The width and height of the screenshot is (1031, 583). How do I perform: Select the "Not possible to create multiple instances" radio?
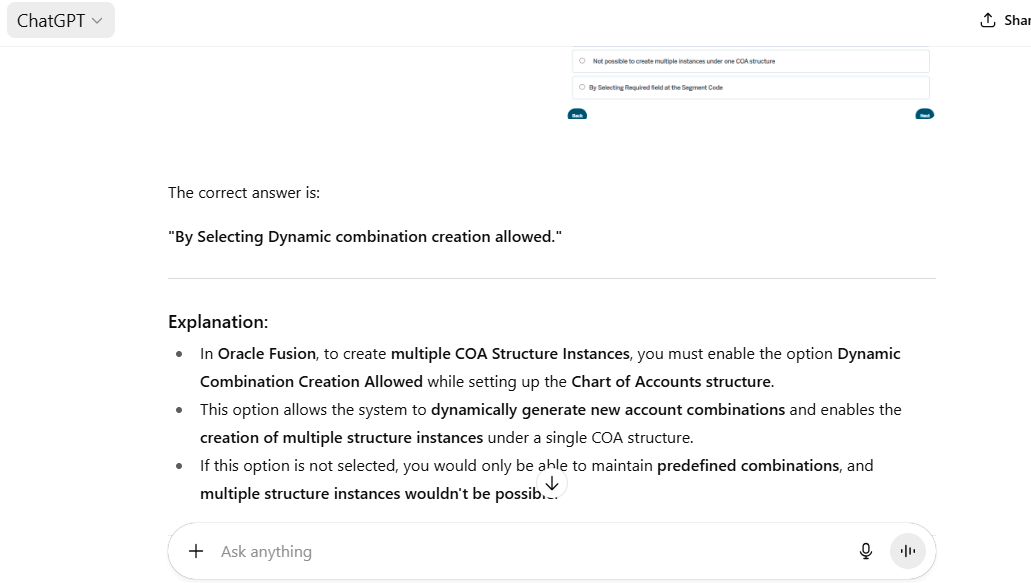(582, 61)
